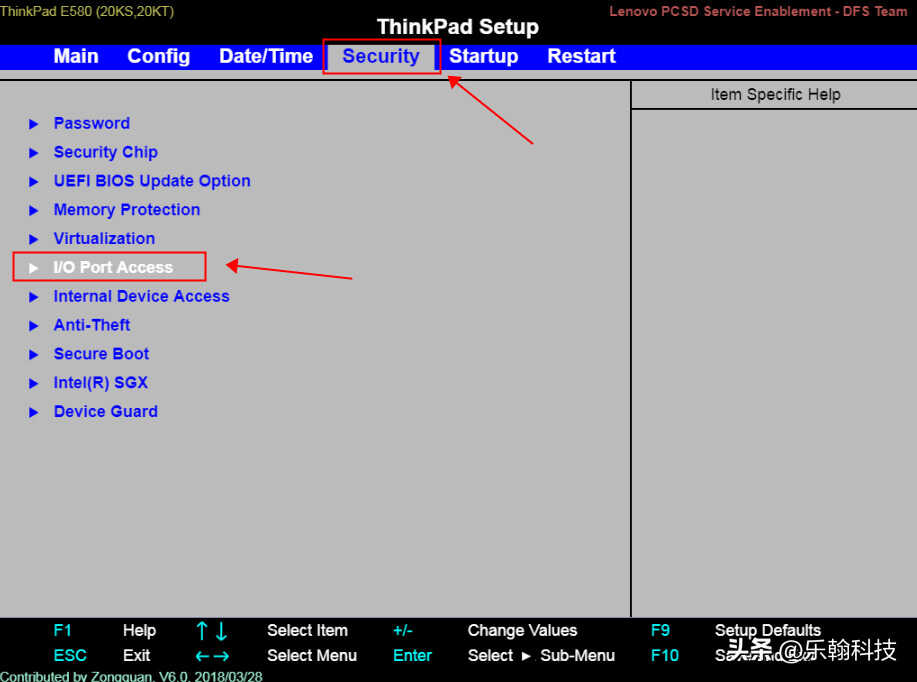The image size is (917, 682).
Task: Click the Enter key label
Action: click(x=412, y=656)
